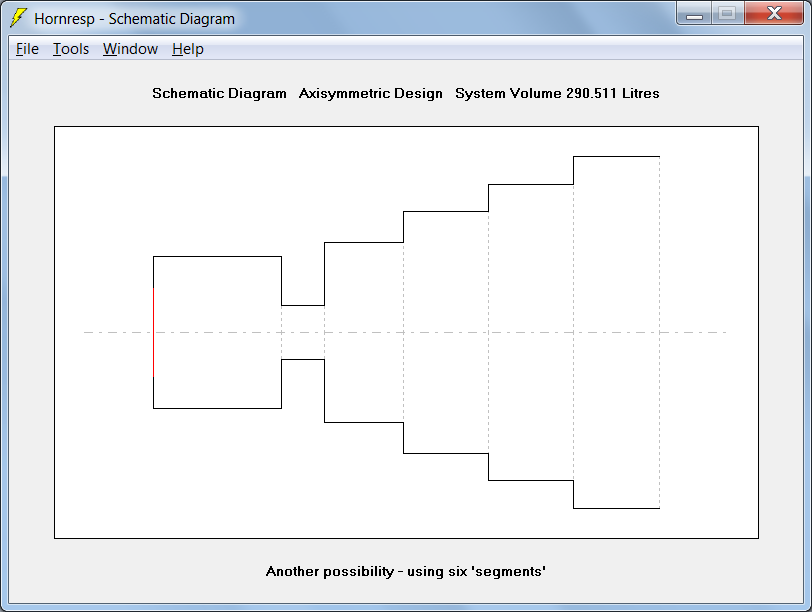Image resolution: width=812 pixels, height=612 pixels.
Task: Click the red driver diaphragm line
Action: coord(153,332)
